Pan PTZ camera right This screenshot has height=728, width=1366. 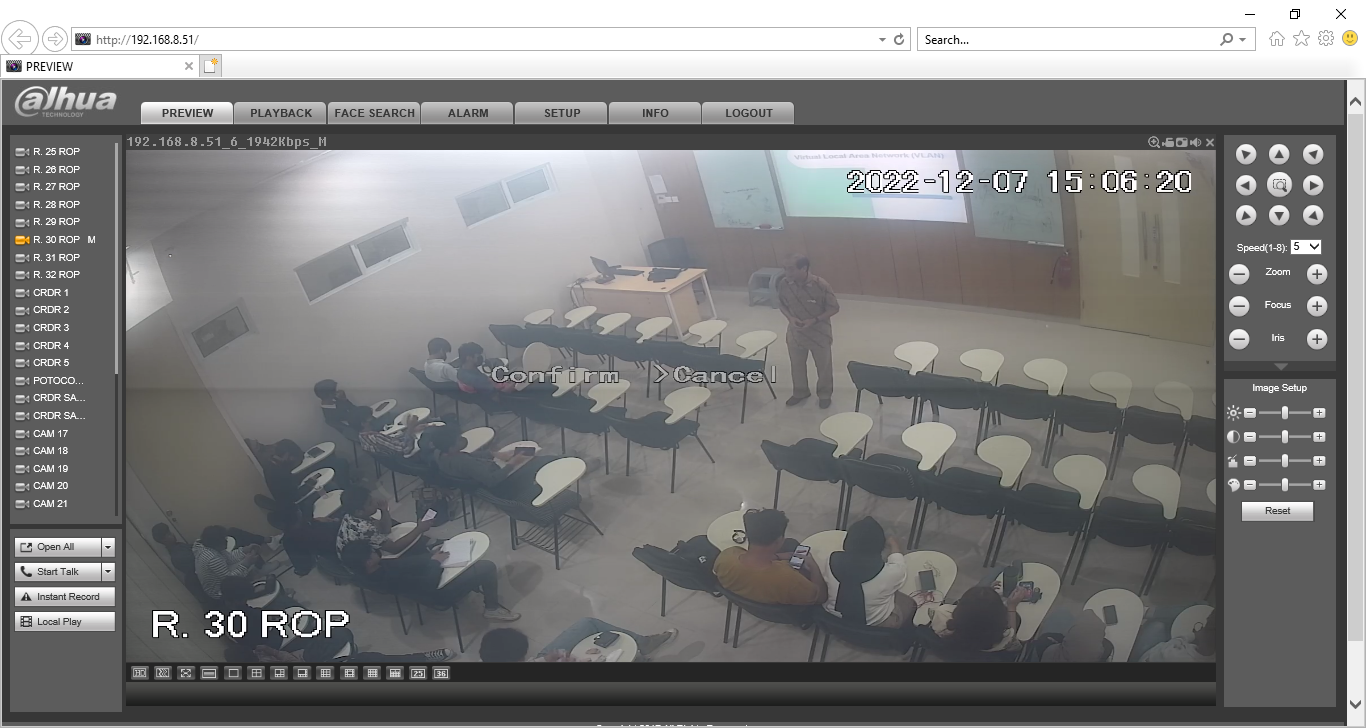click(x=1313, y=185)
